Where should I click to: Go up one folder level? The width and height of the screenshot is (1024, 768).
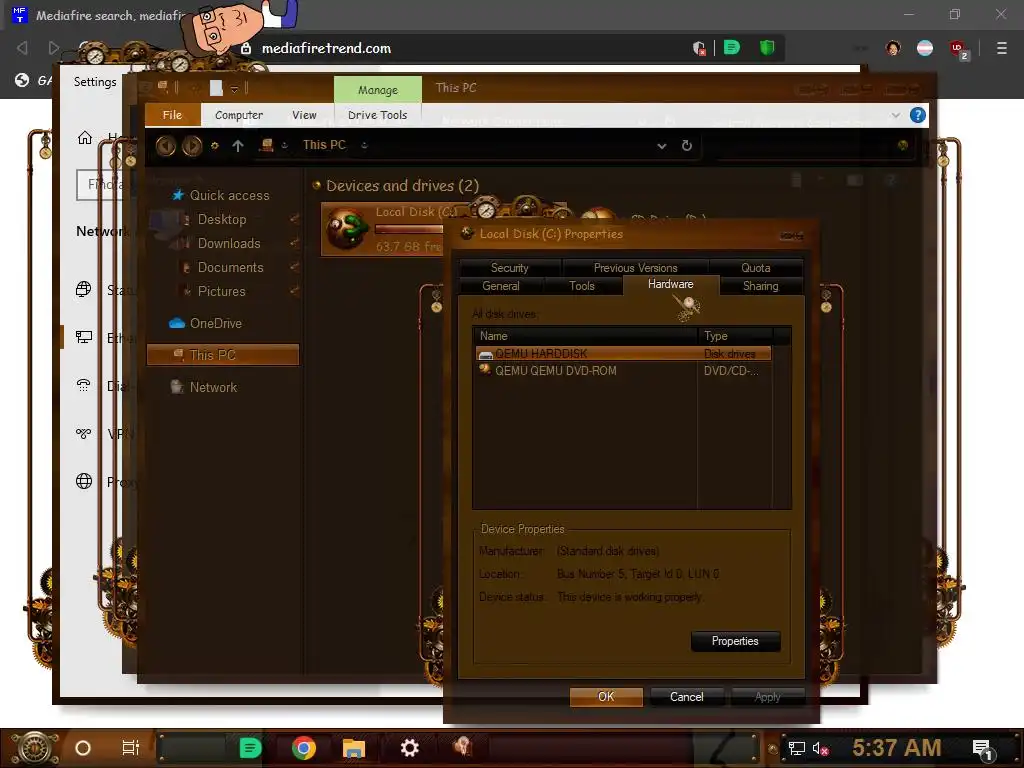point(238,146)
